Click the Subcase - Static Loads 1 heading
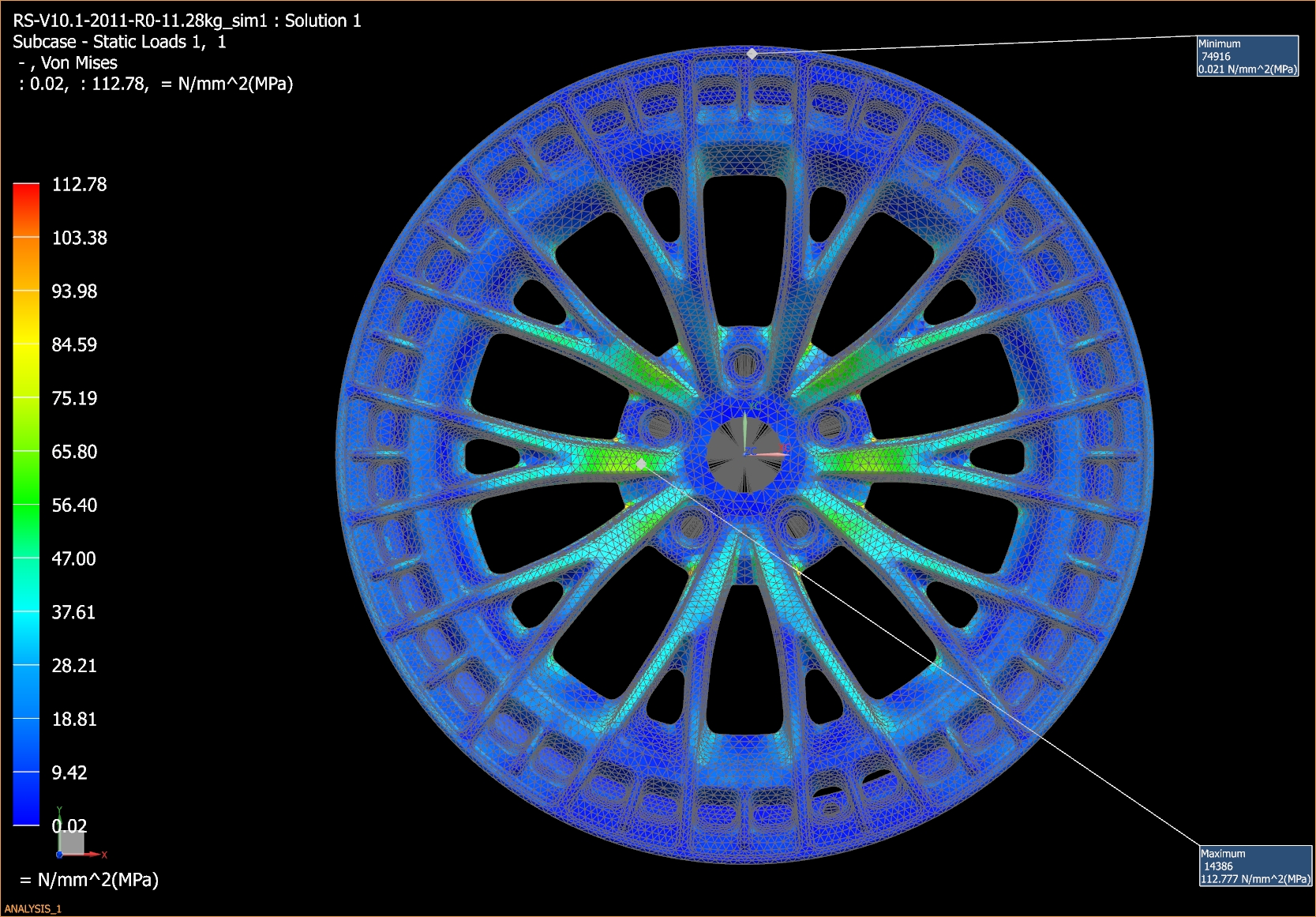The image size is (1316, 917). tap(120, 42)
